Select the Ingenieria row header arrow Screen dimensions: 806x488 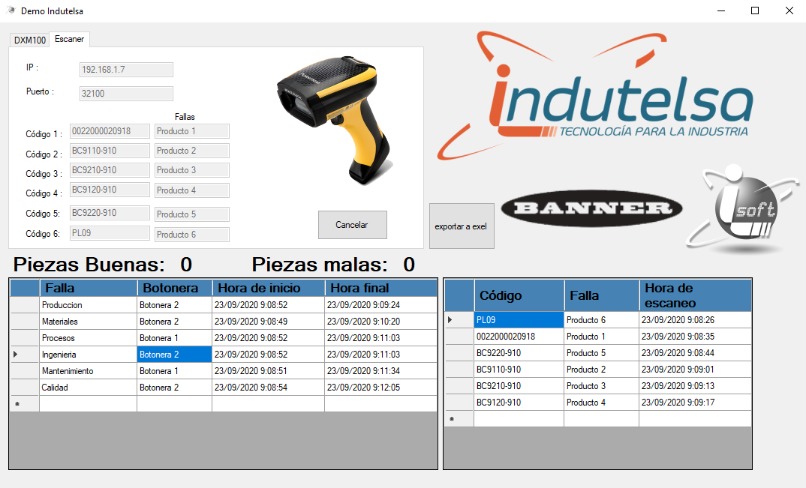(x=23, y=354)
